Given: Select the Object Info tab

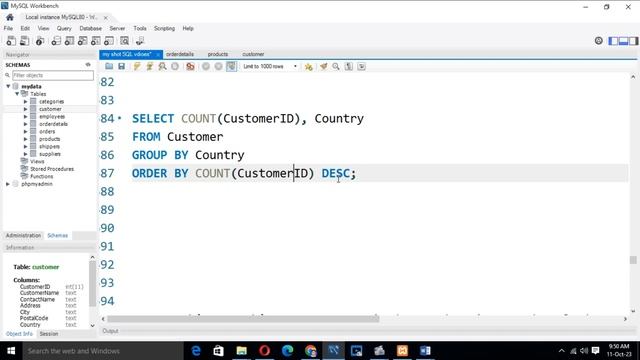Looking at the screenshot, I should (x=19, y=334).
